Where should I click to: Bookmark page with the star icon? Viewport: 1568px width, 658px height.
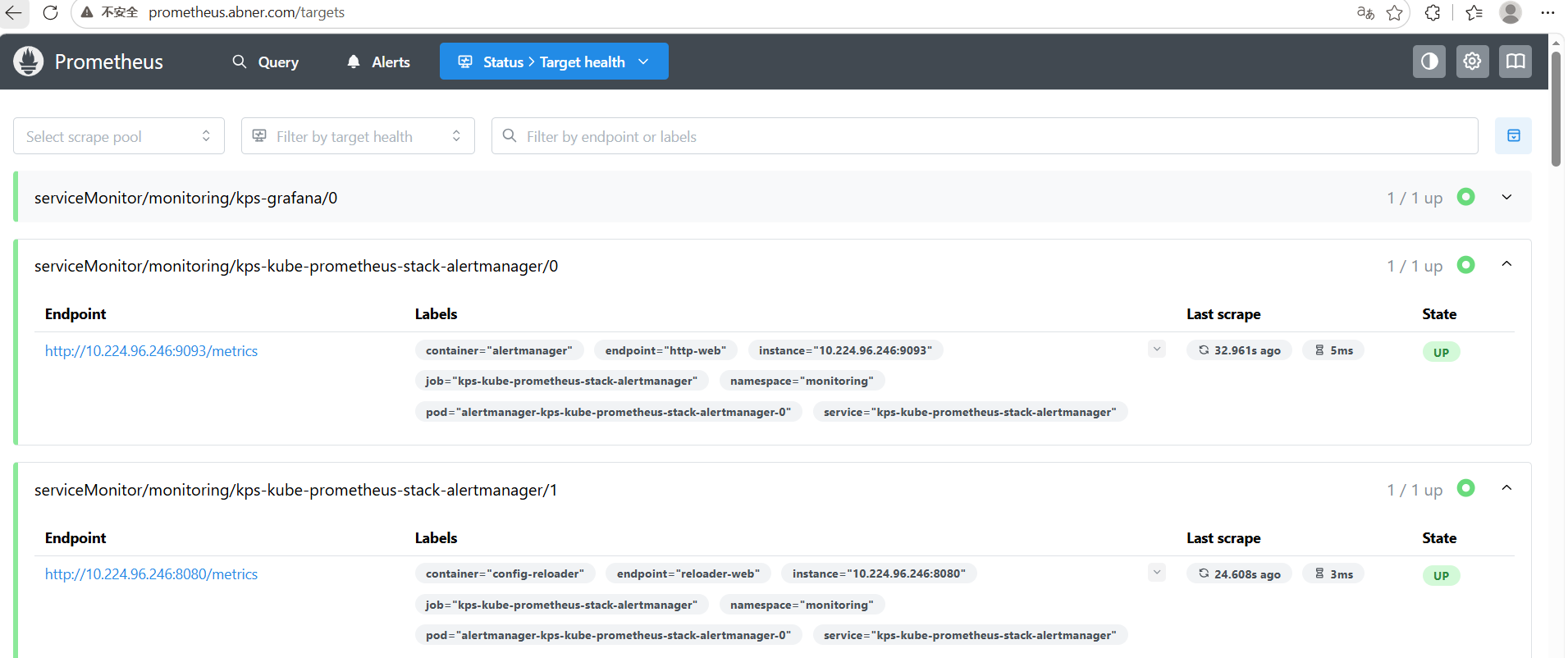click(x=1394, y=12)
